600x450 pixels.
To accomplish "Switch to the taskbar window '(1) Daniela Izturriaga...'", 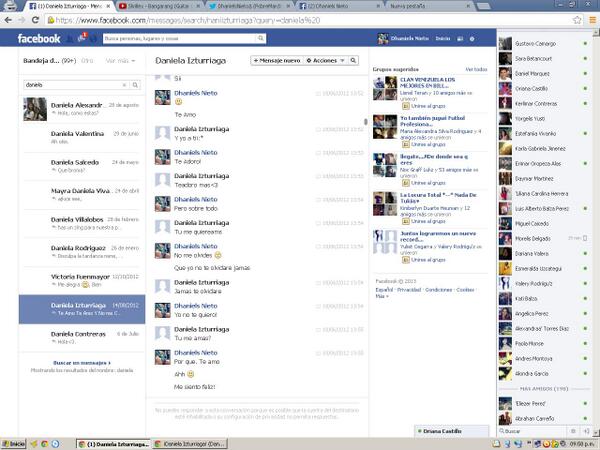I will coord(114,444).
